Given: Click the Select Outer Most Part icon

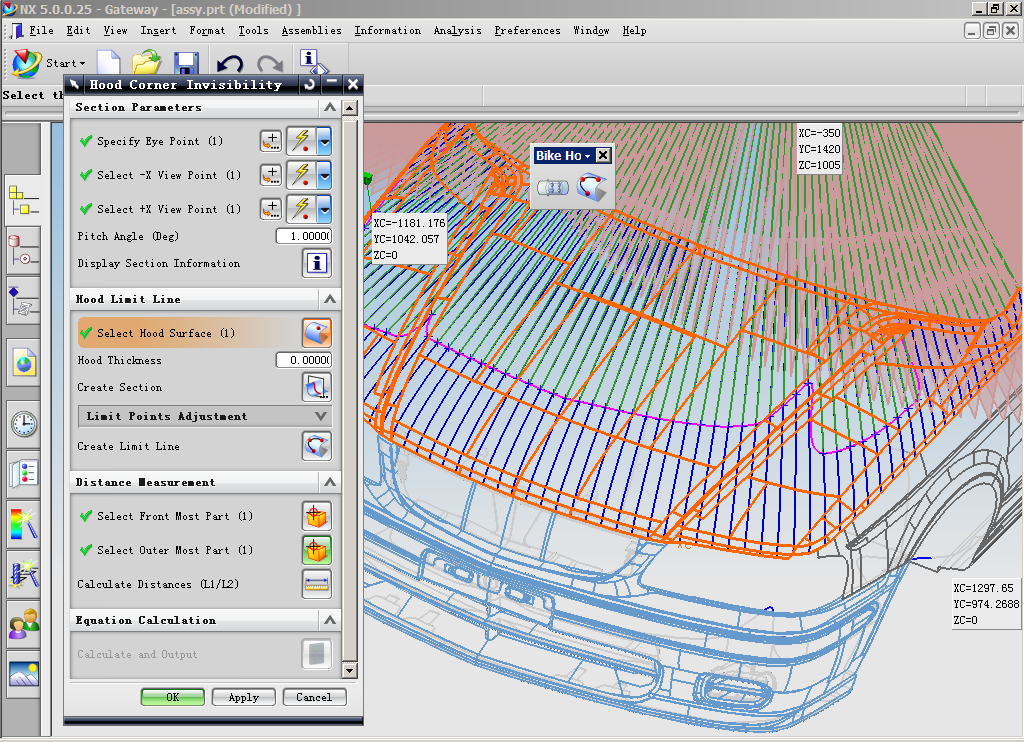Looking at the screenshot, I should click(x=317, y=550).
